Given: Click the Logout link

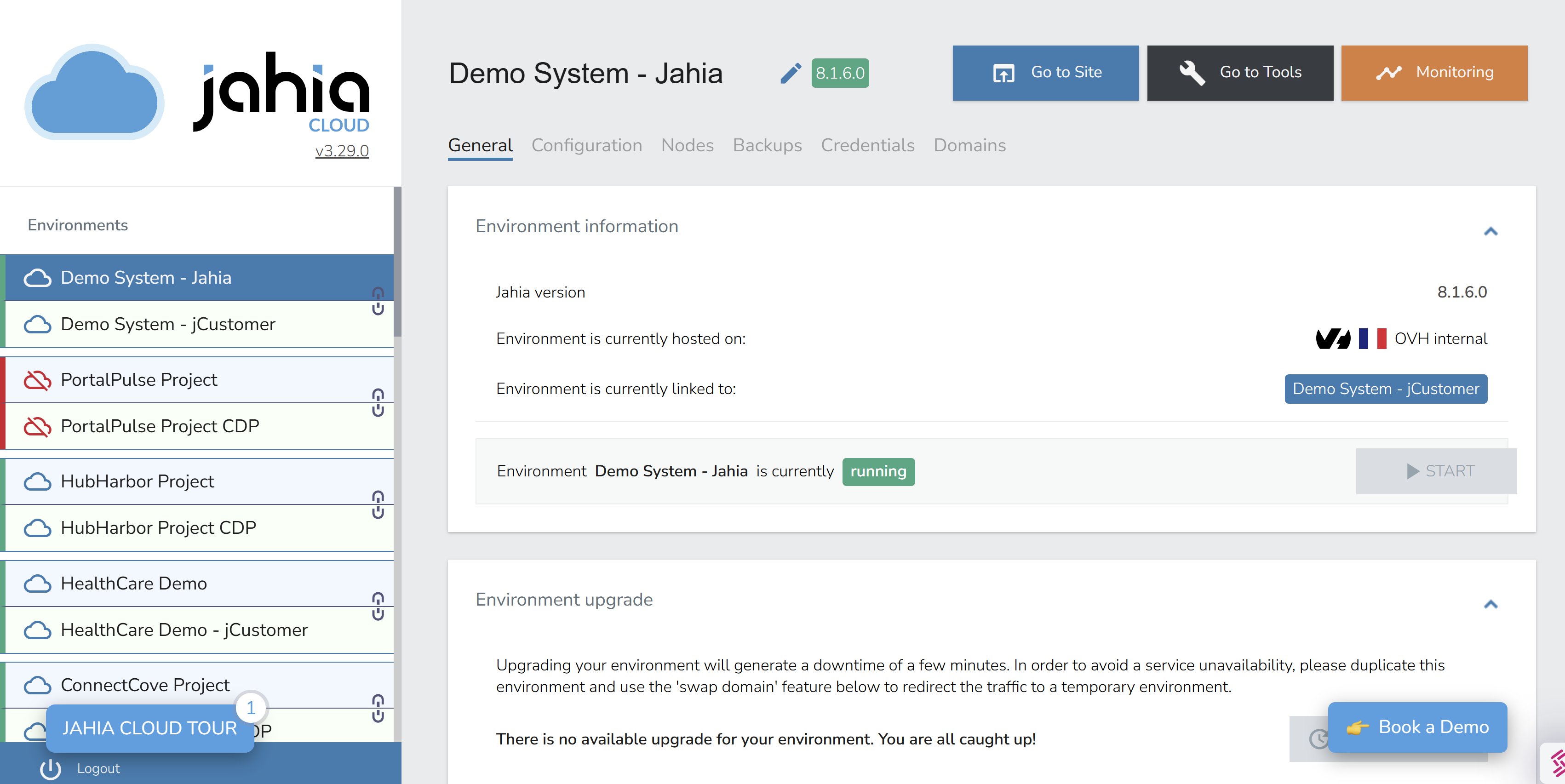Looking at the screenshot, I should coord(98,768).
